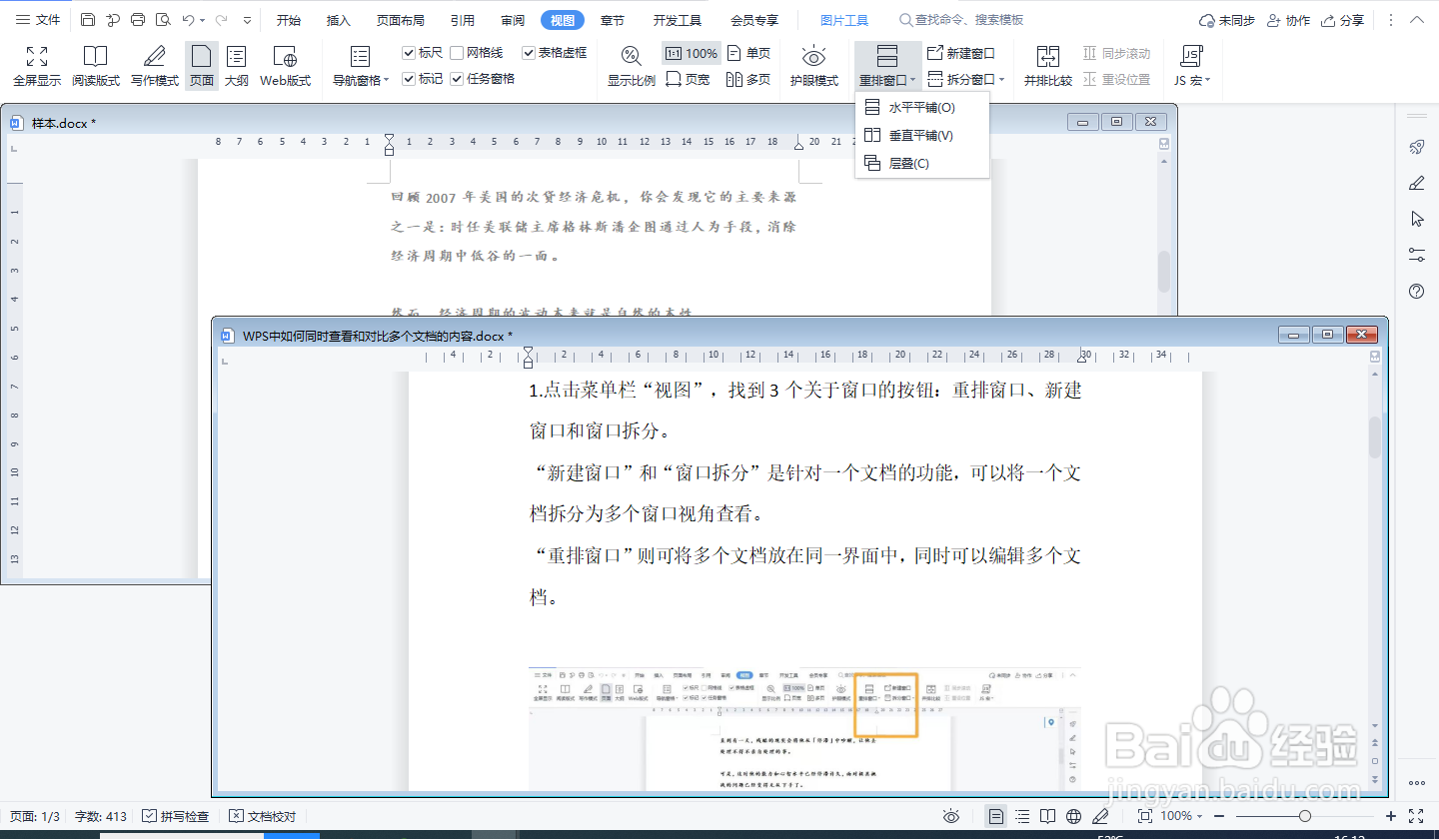Click the rocket icon in right sidebar
This screenshot has width=1439, height=840.
pos(1416,147)
